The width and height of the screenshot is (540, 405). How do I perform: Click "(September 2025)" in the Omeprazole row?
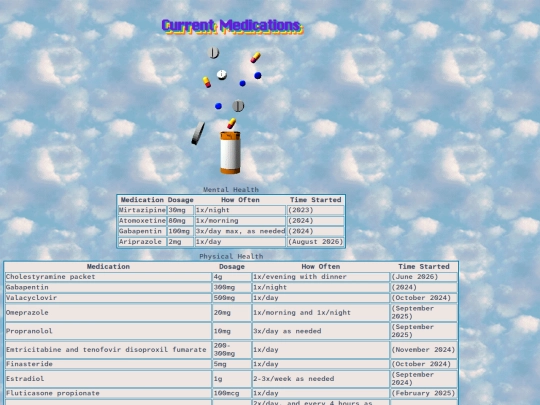point(424,313)
